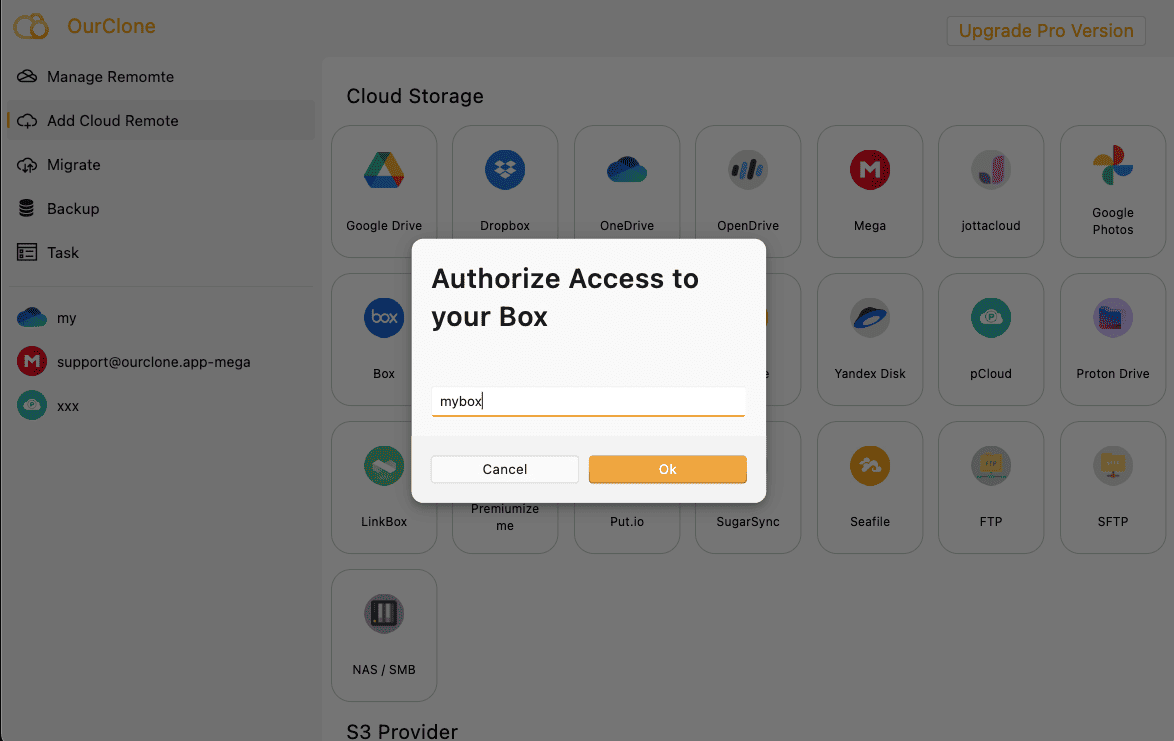This screenshot has height=741, width=1174.
Task: Choose the Mega icon in Cloud Storage grid
Action: 869,170
